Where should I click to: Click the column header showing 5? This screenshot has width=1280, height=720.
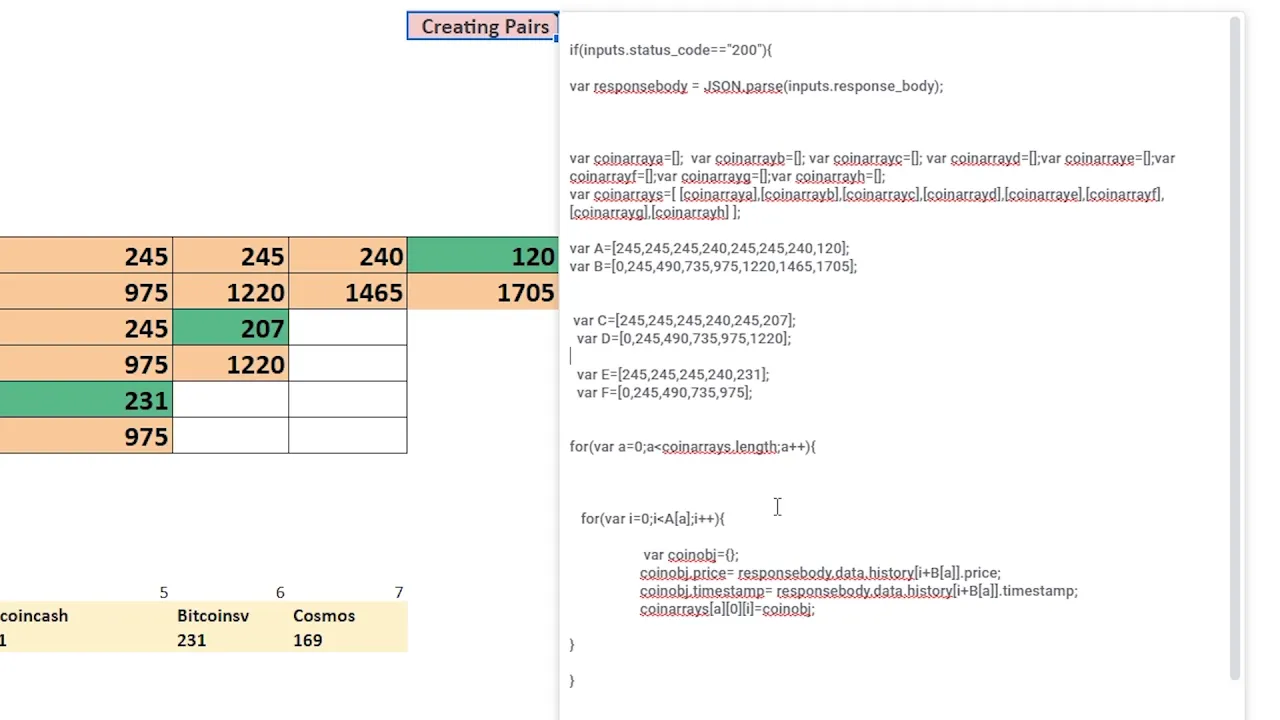163,592
